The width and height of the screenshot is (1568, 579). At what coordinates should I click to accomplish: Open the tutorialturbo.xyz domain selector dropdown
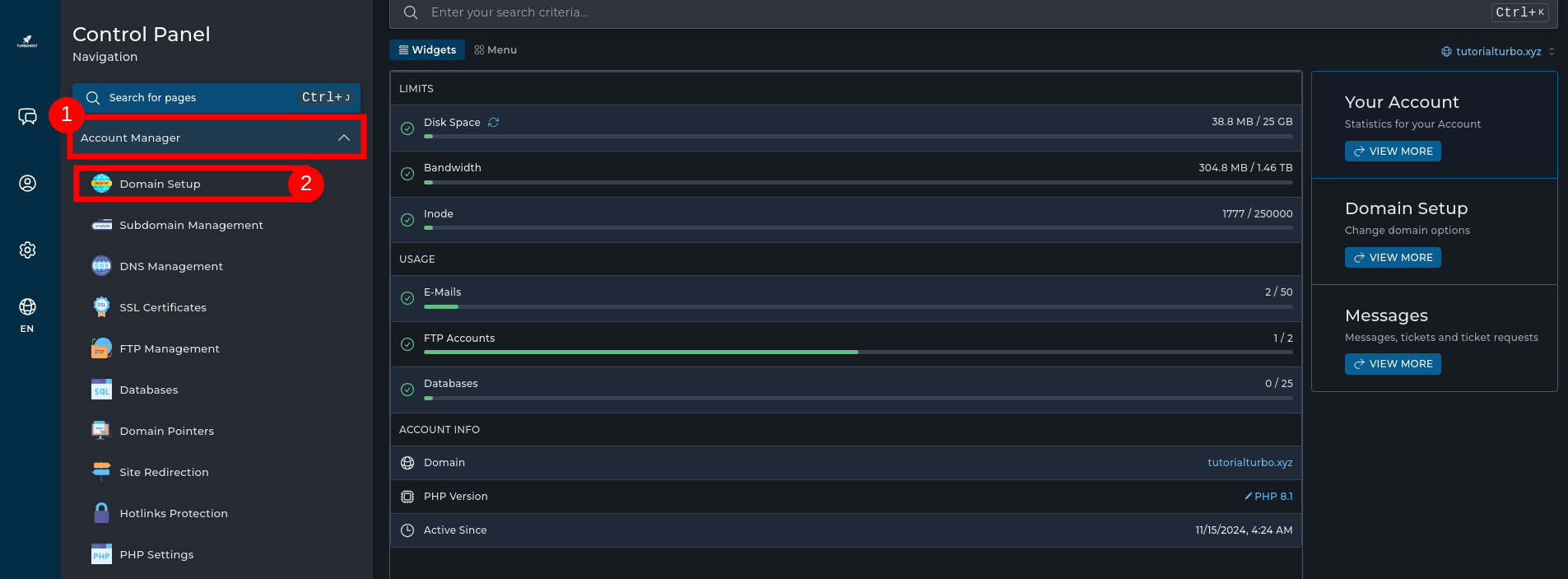tap(1498, 51)
